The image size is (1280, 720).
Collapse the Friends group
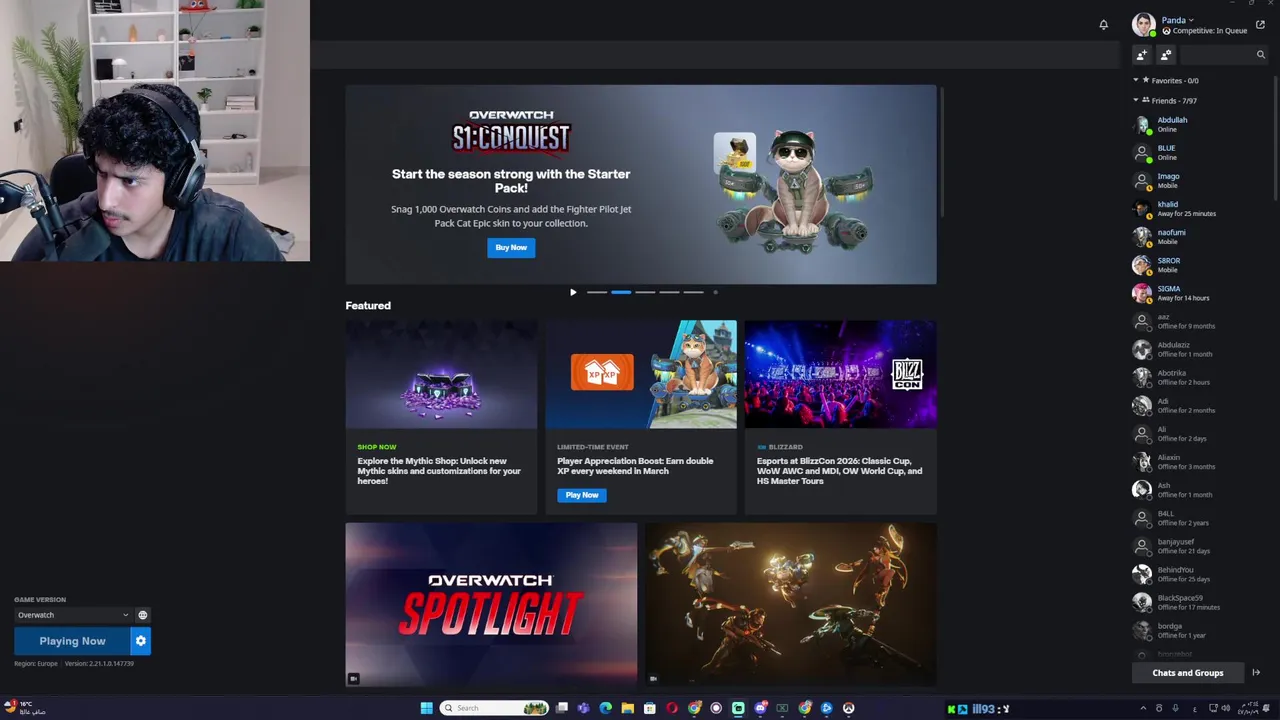(x=1136, y=100)
